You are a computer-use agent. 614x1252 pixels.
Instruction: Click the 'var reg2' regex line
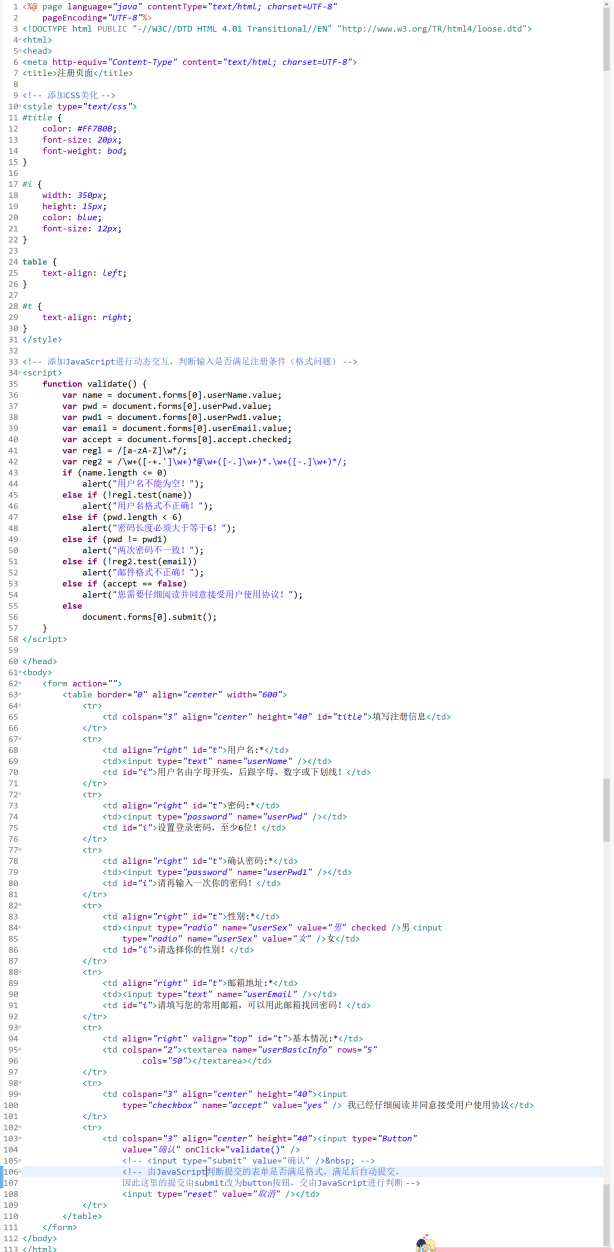point(204,462)
